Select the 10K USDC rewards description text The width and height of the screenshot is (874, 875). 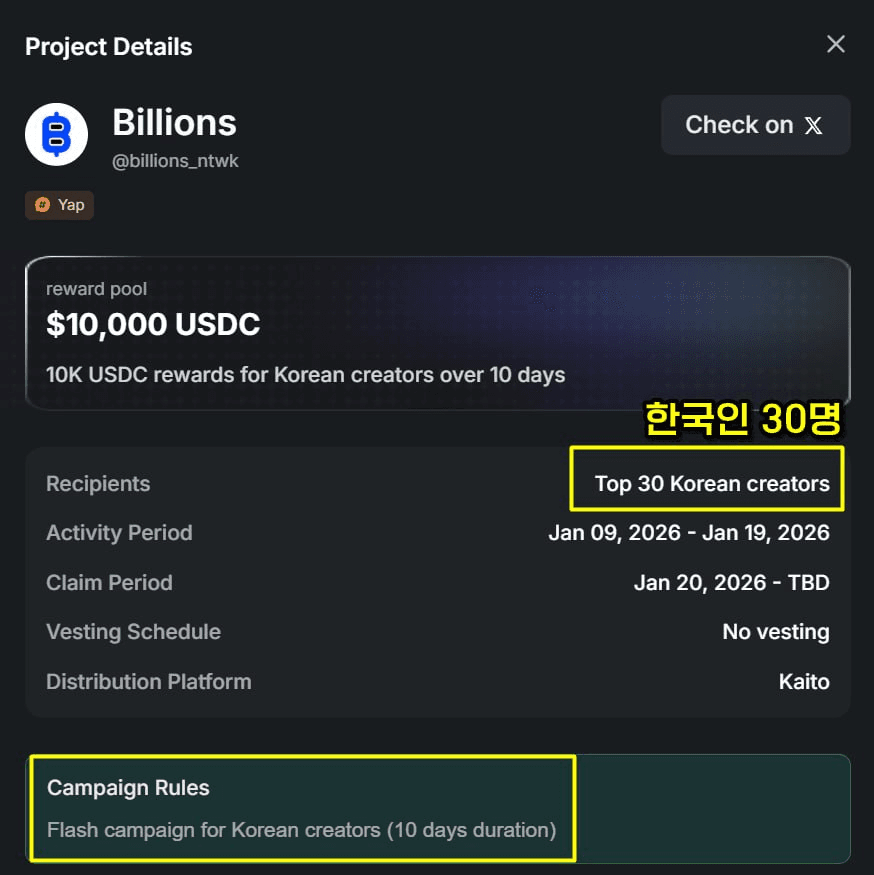(x=305, y=376)
